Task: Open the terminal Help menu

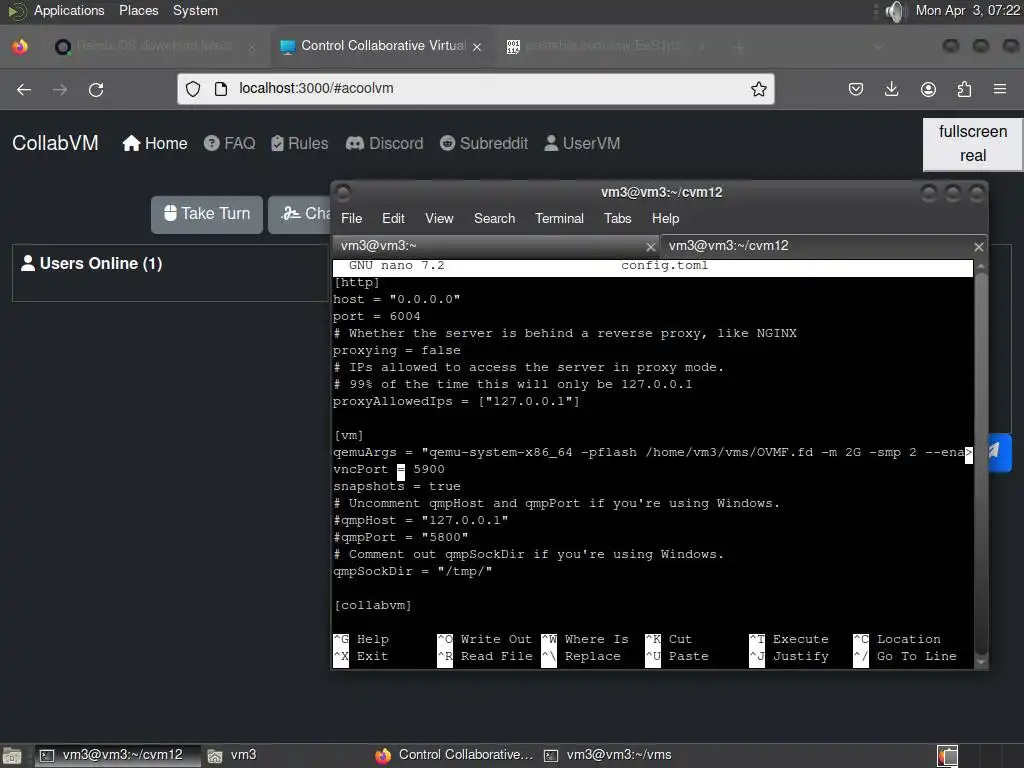Action: (665, 218)
